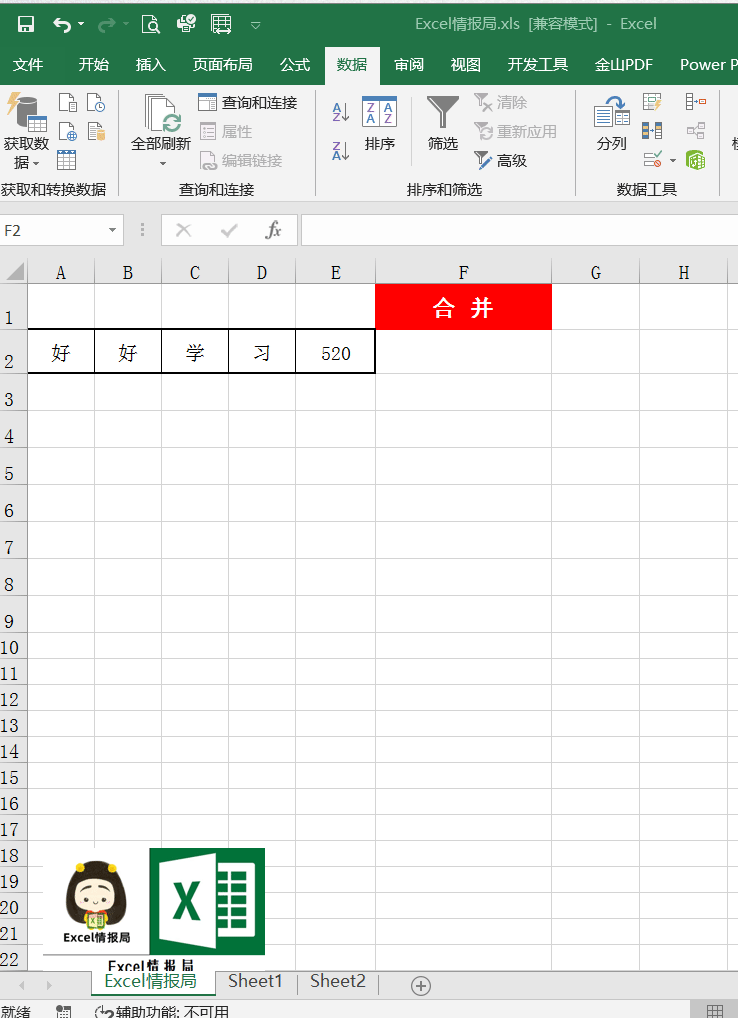This screenshot has width=738, height=1018.
Task: Switch to the 插入 tab
Action: 151,65
